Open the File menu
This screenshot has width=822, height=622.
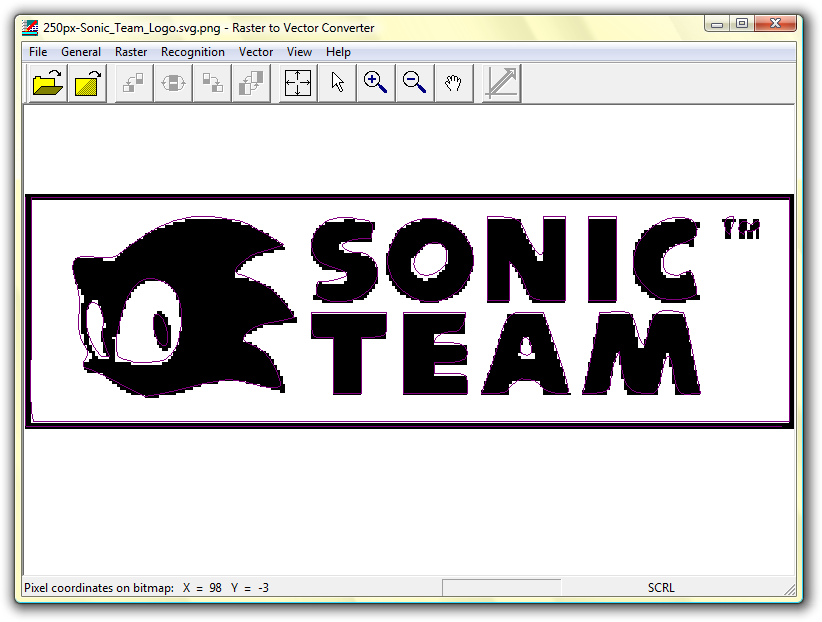(x=38, y=52)
